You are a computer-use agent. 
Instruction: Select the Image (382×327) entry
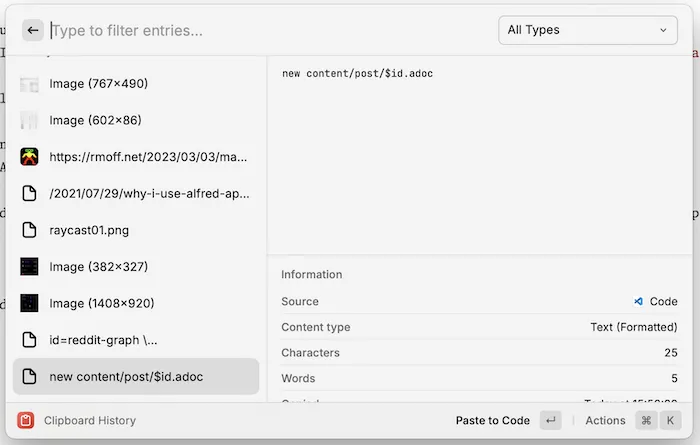(x=135, y=267)
